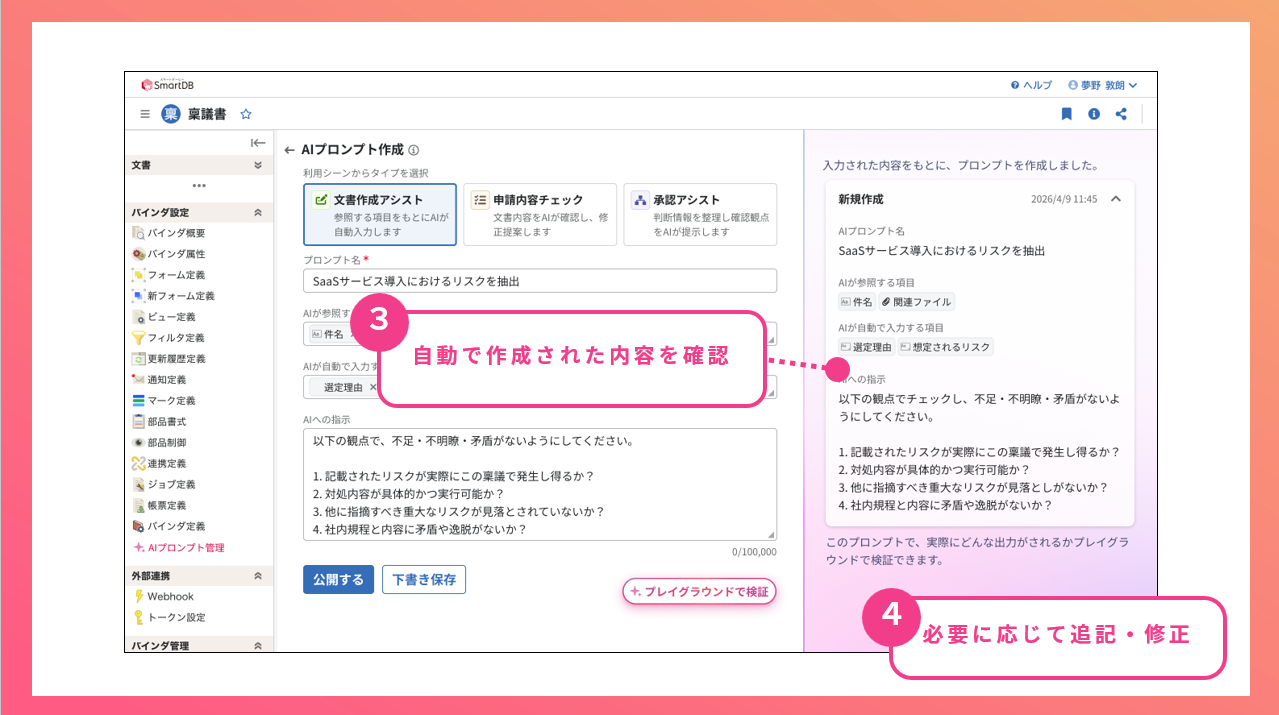
Task: Open the ヘルプ help link
Action: click(1031, 85)
